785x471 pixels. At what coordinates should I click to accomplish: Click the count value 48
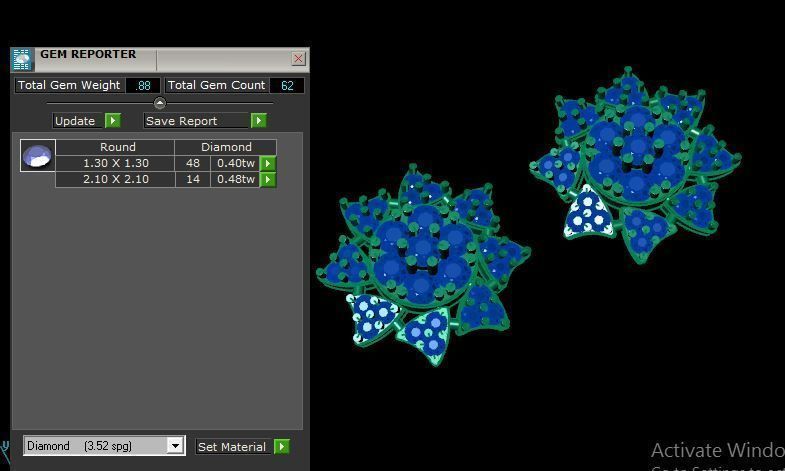tap(193, 163)
